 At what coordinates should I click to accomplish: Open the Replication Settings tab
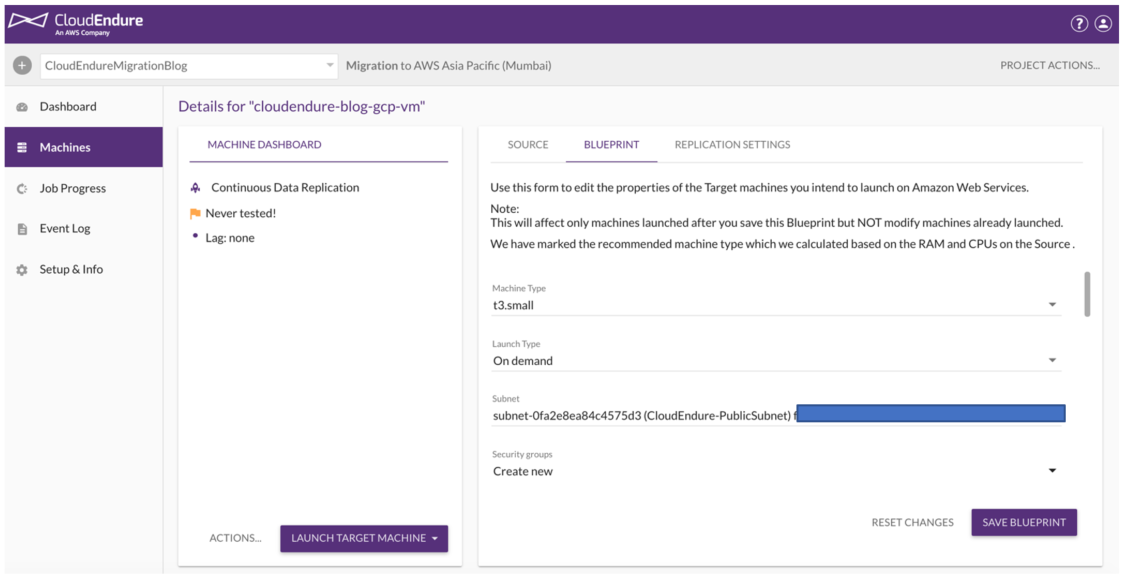point(734,144)
